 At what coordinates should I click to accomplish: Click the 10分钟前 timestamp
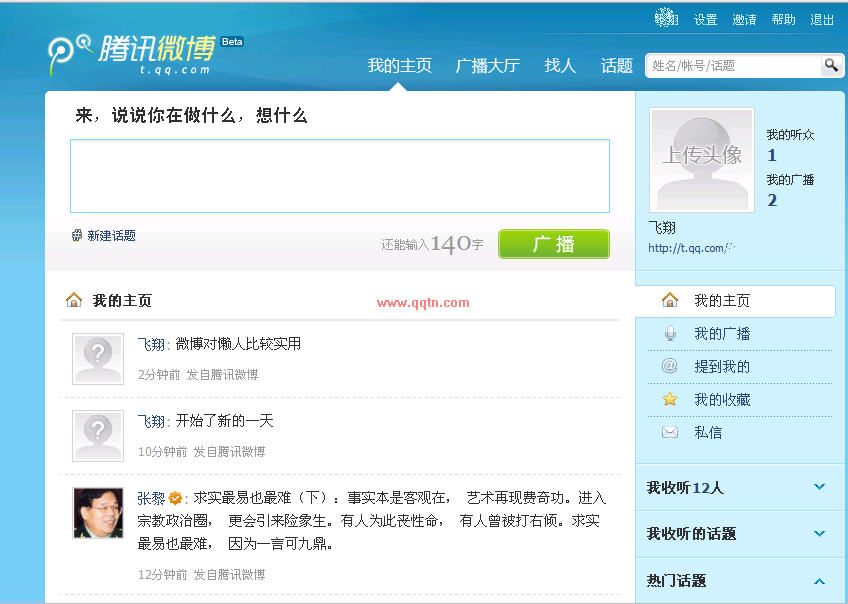pos(162,452)
